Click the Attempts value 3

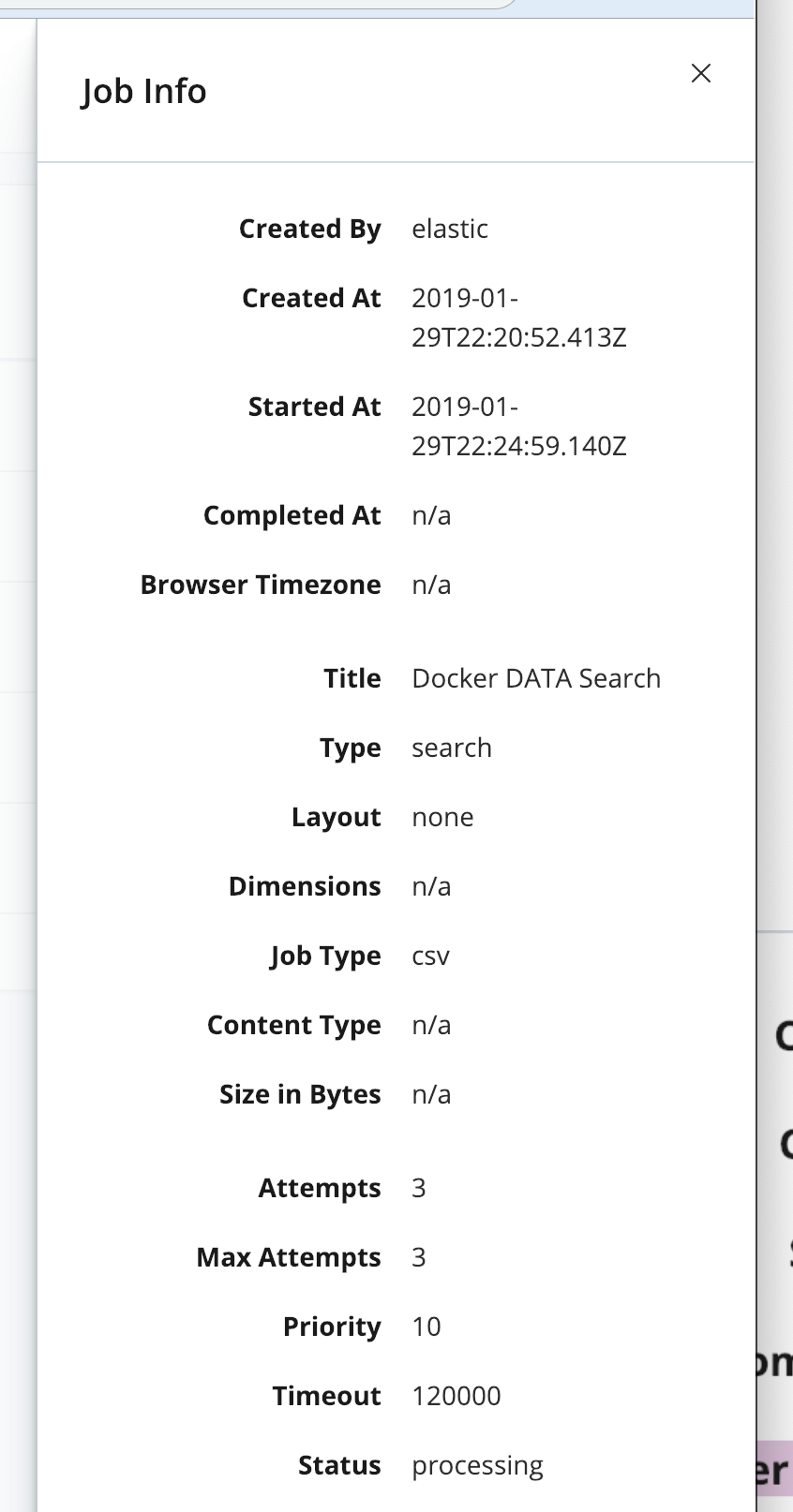tap(418, 1187)
